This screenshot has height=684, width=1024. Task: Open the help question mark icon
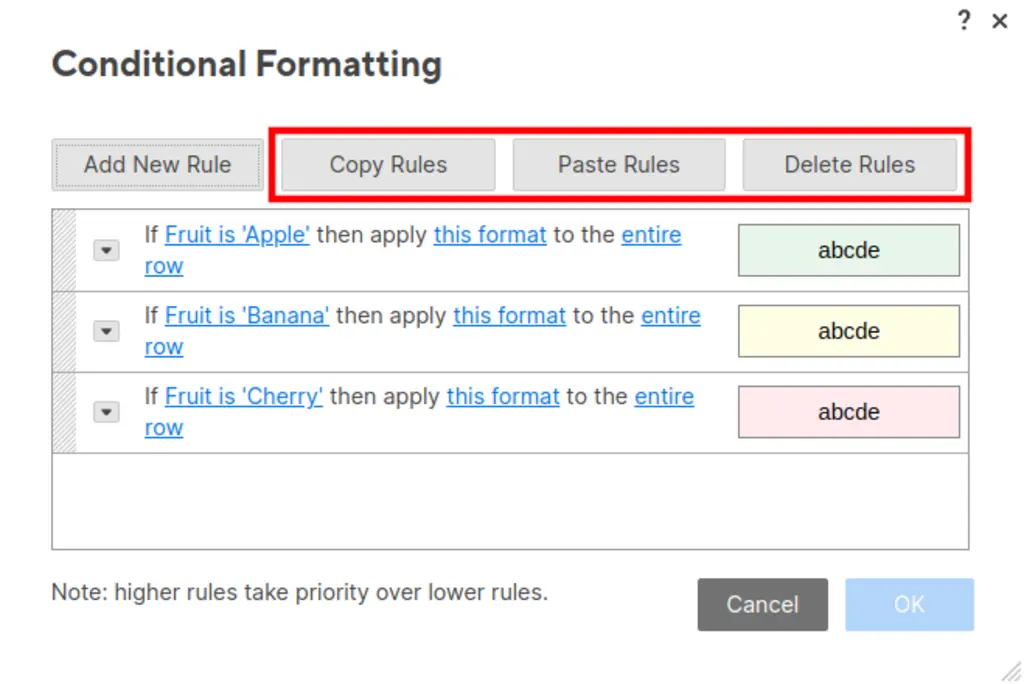click(x=964, y=20)
